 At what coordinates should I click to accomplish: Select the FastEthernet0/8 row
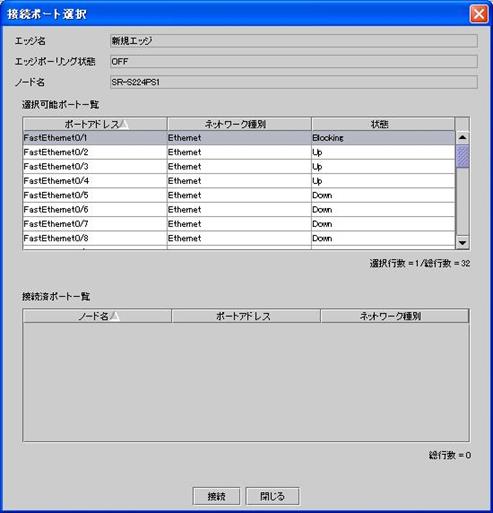pyautogui.click(x=239, y=238)
